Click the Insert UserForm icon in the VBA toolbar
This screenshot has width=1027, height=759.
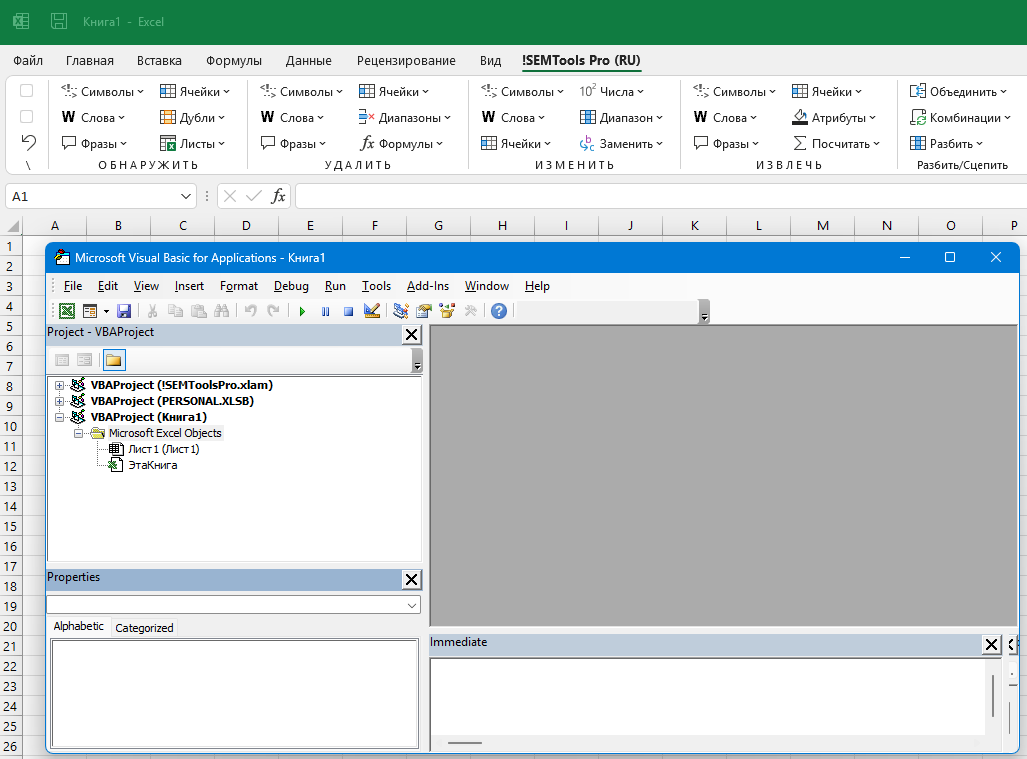coord(90,311)
